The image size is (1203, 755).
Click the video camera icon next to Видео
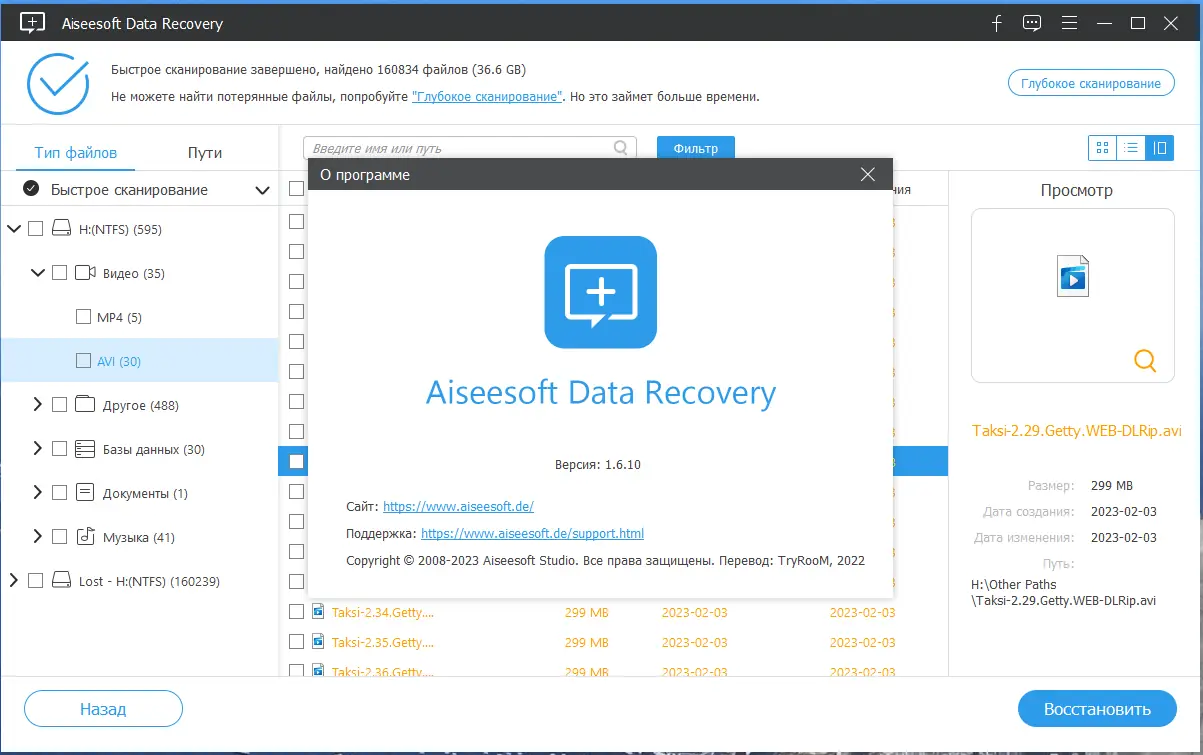(x=85, y=273)
